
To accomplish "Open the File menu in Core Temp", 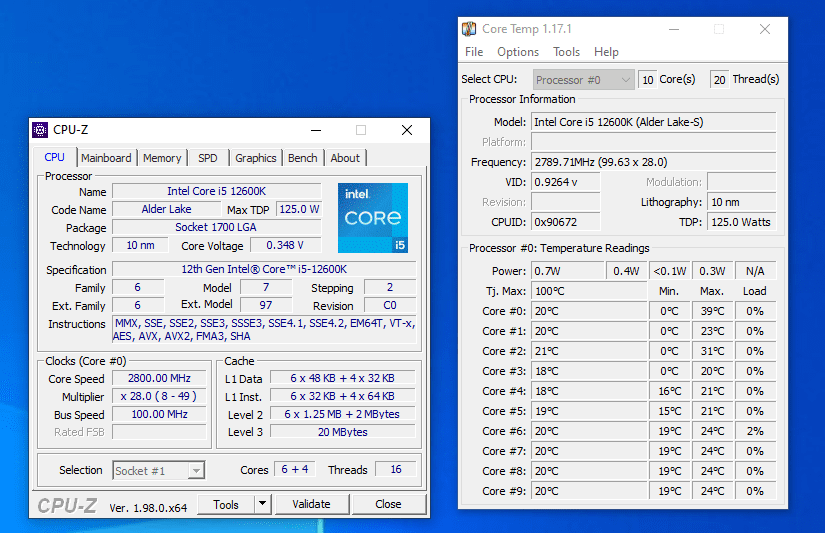I will (474, 52).
